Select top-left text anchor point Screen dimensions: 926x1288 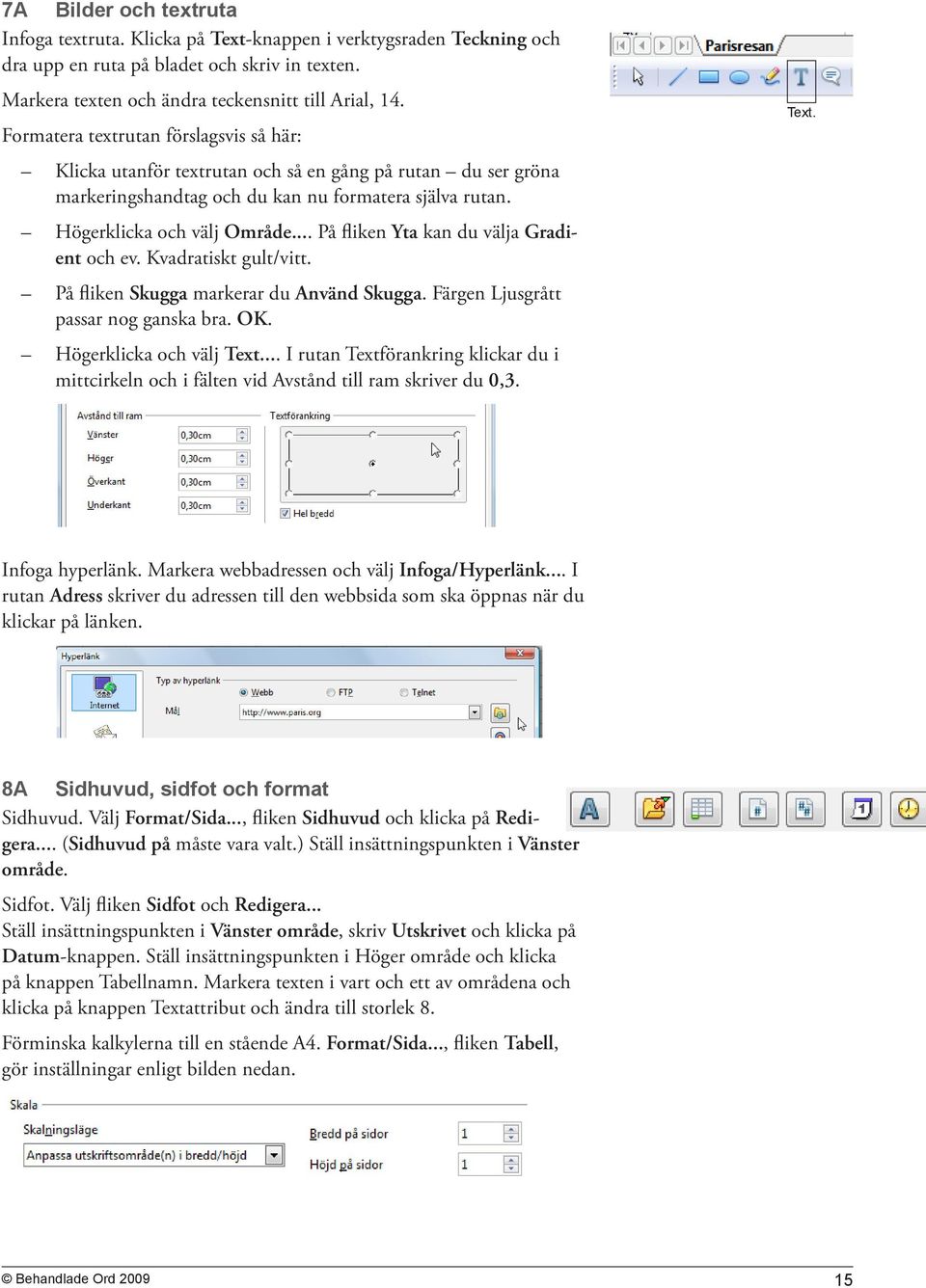[287, 433]
